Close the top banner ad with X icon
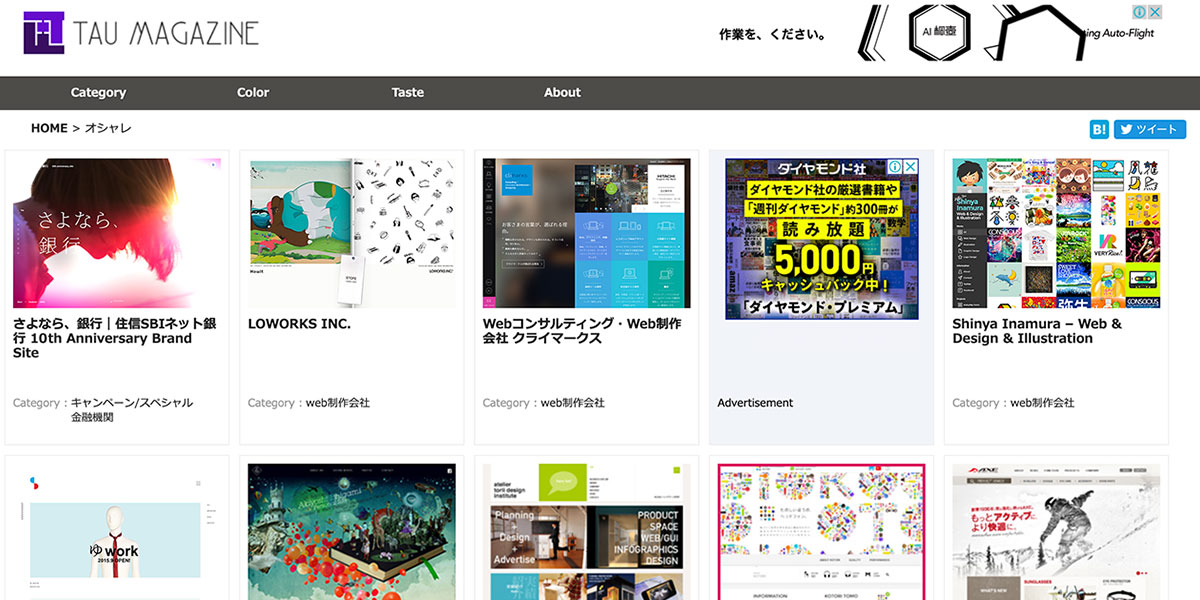This screenshot has width=1200, height=600. [x=1154, y=12]
